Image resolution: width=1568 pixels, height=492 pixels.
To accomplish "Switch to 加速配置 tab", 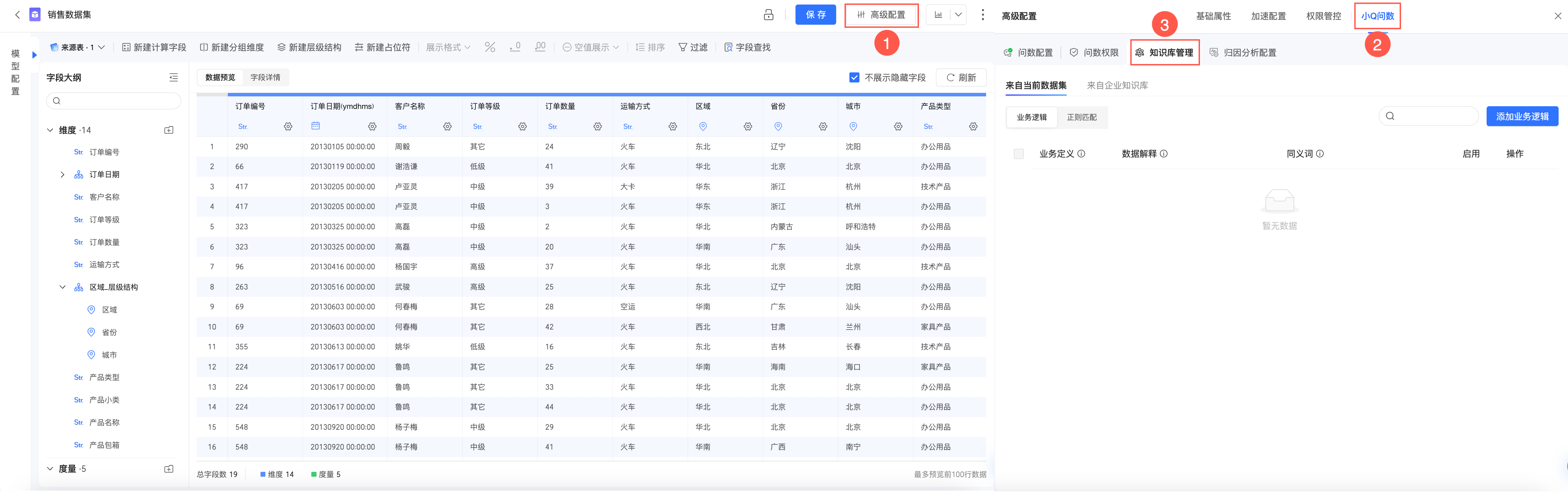I will [1268, 16].
